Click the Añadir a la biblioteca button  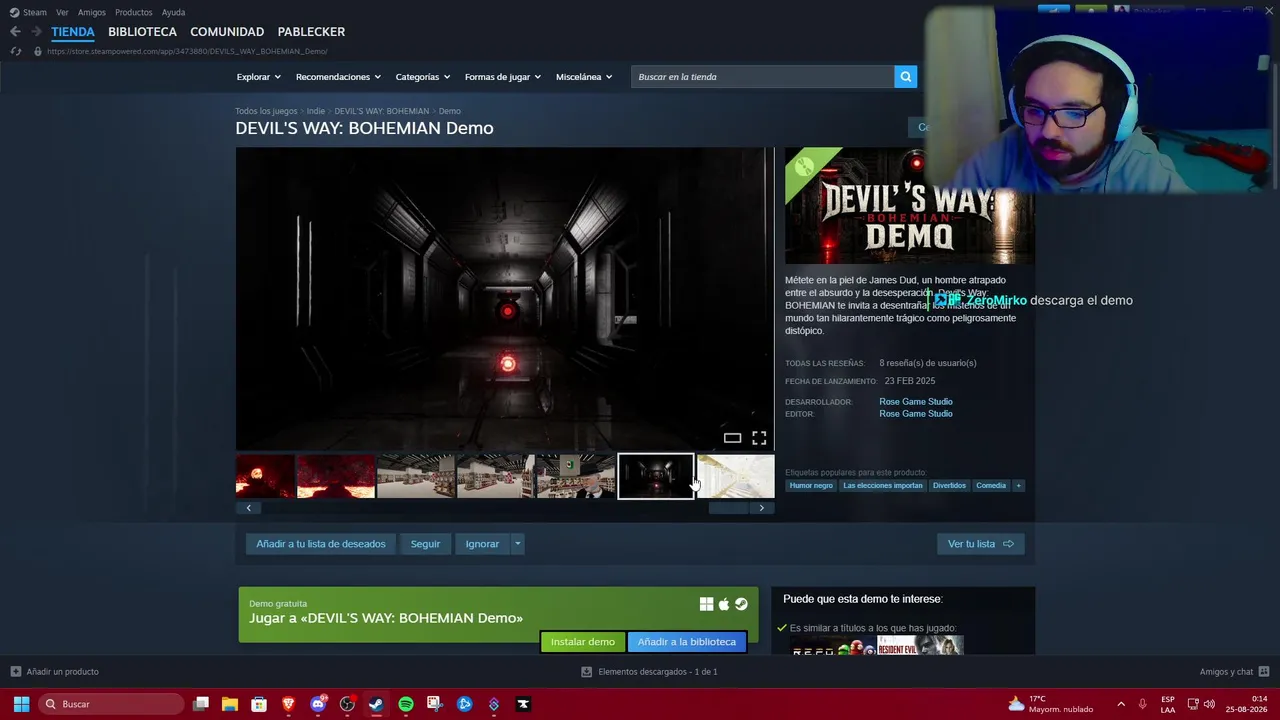coord(687,642)
